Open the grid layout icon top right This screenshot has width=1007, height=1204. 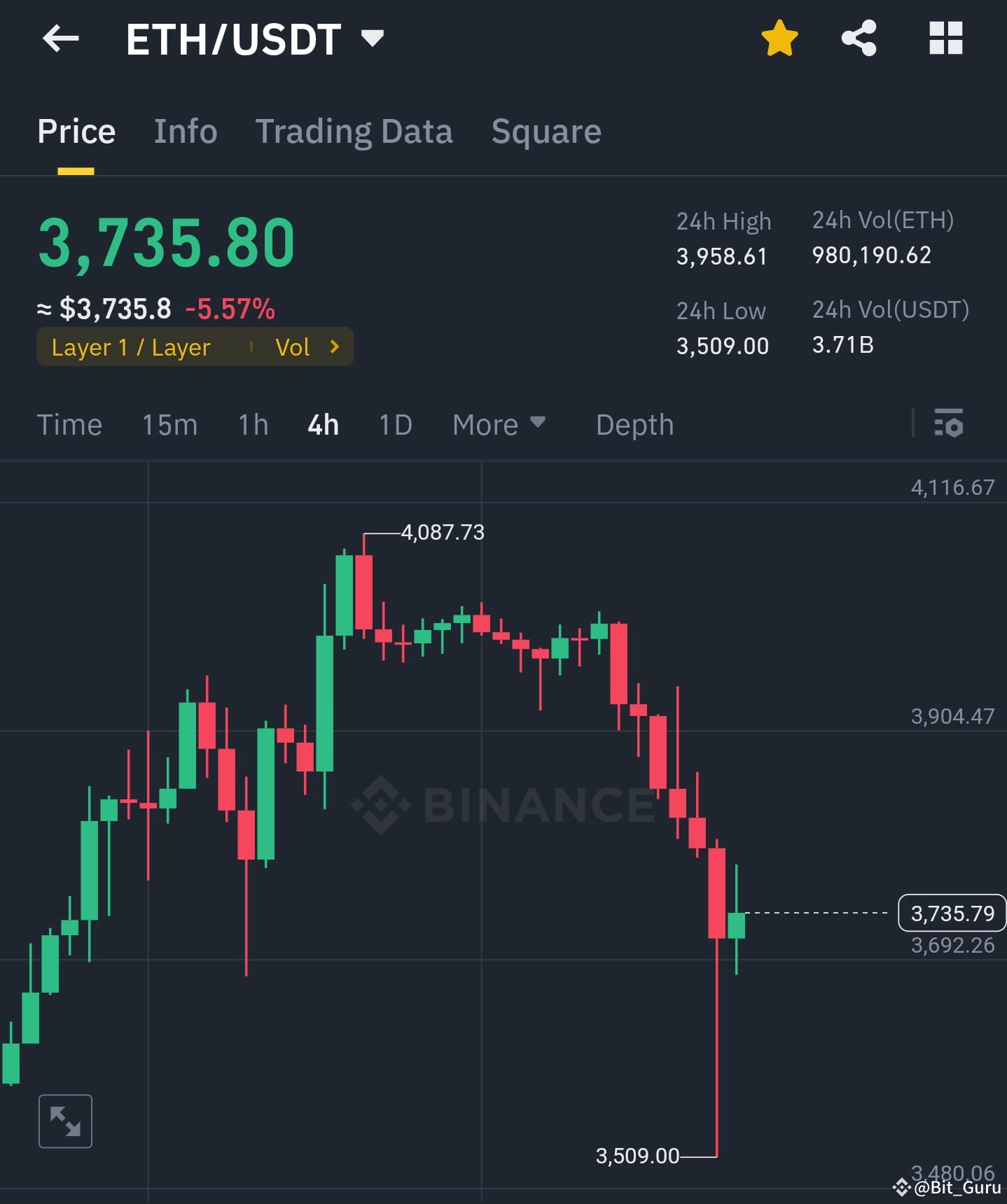coord(945,38)
